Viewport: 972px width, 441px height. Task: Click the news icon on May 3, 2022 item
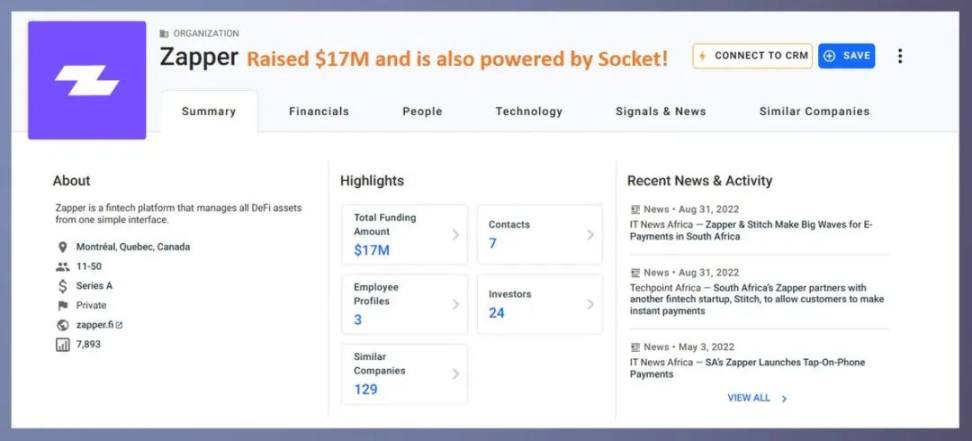[x=635, y=347]
